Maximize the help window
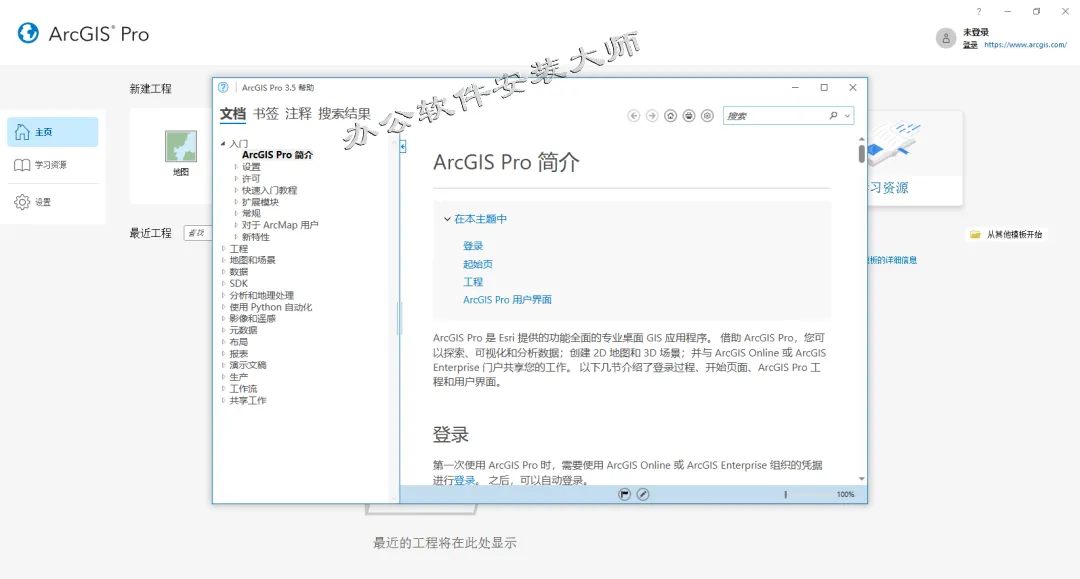The image size is (1080, 579). (x=824, y=87)
